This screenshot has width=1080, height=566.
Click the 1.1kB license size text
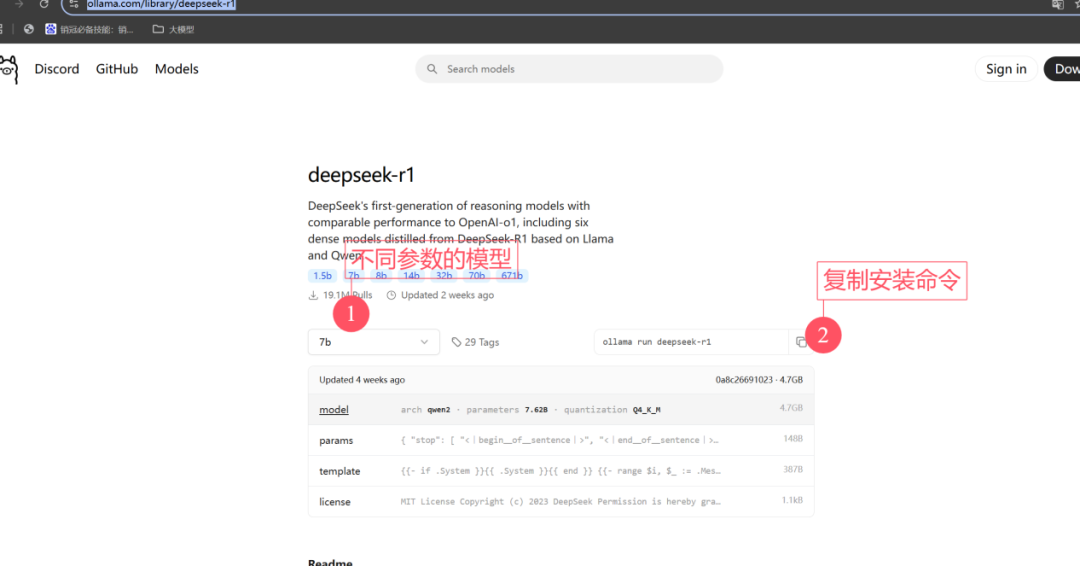[x=792, y=501]
